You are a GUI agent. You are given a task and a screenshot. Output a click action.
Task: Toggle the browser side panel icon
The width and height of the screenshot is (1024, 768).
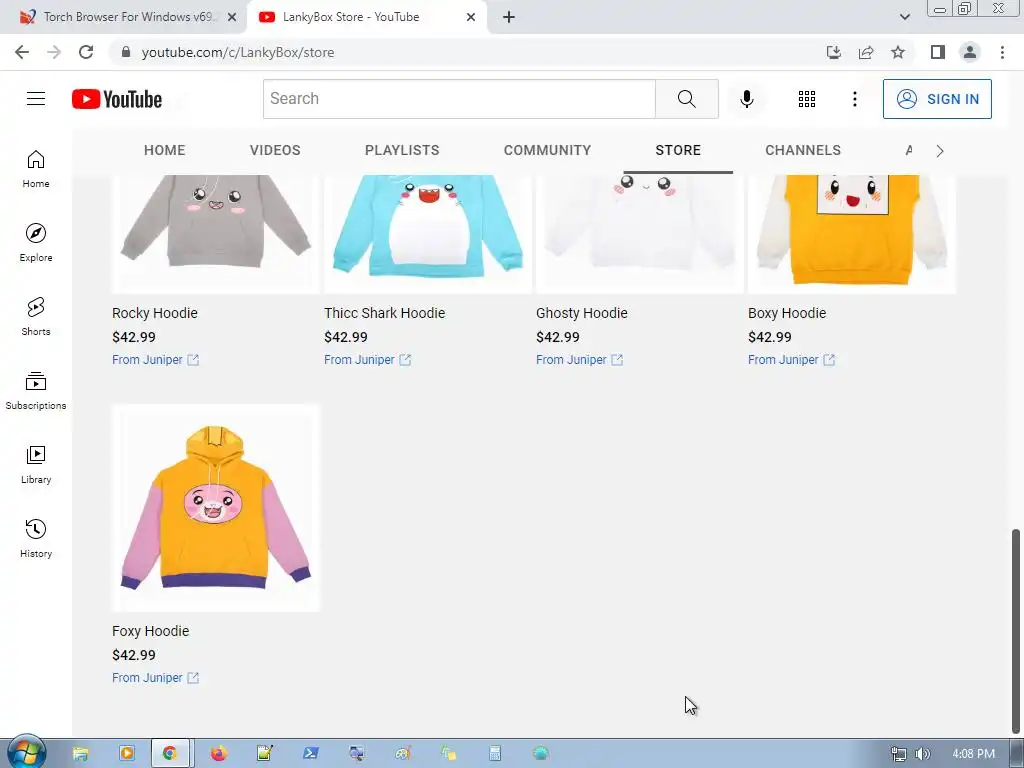(x=937, y=52)
